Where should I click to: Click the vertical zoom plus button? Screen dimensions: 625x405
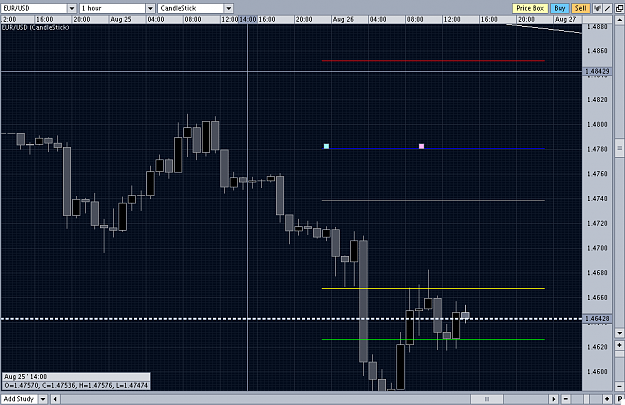tap(619, 345)
